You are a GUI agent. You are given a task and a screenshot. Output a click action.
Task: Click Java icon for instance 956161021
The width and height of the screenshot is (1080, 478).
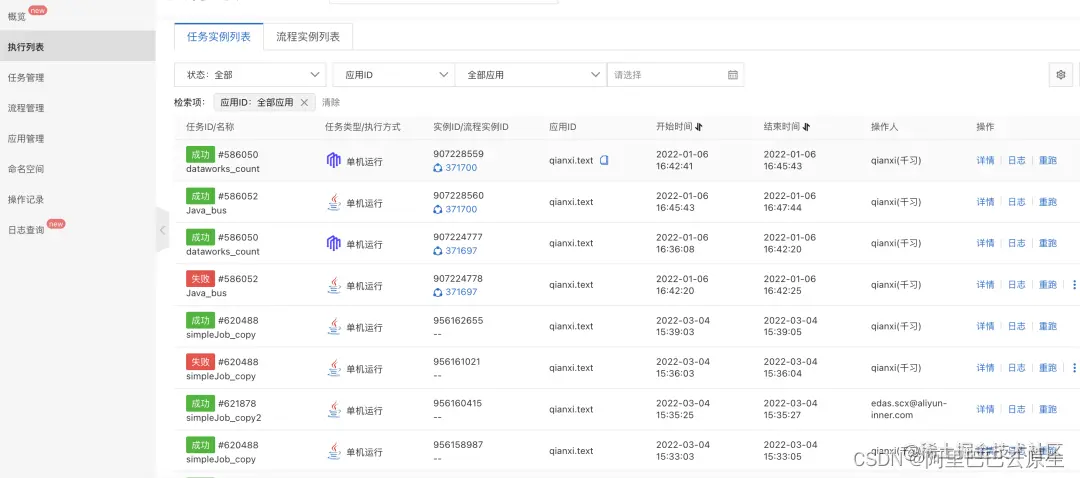(334, 368)
